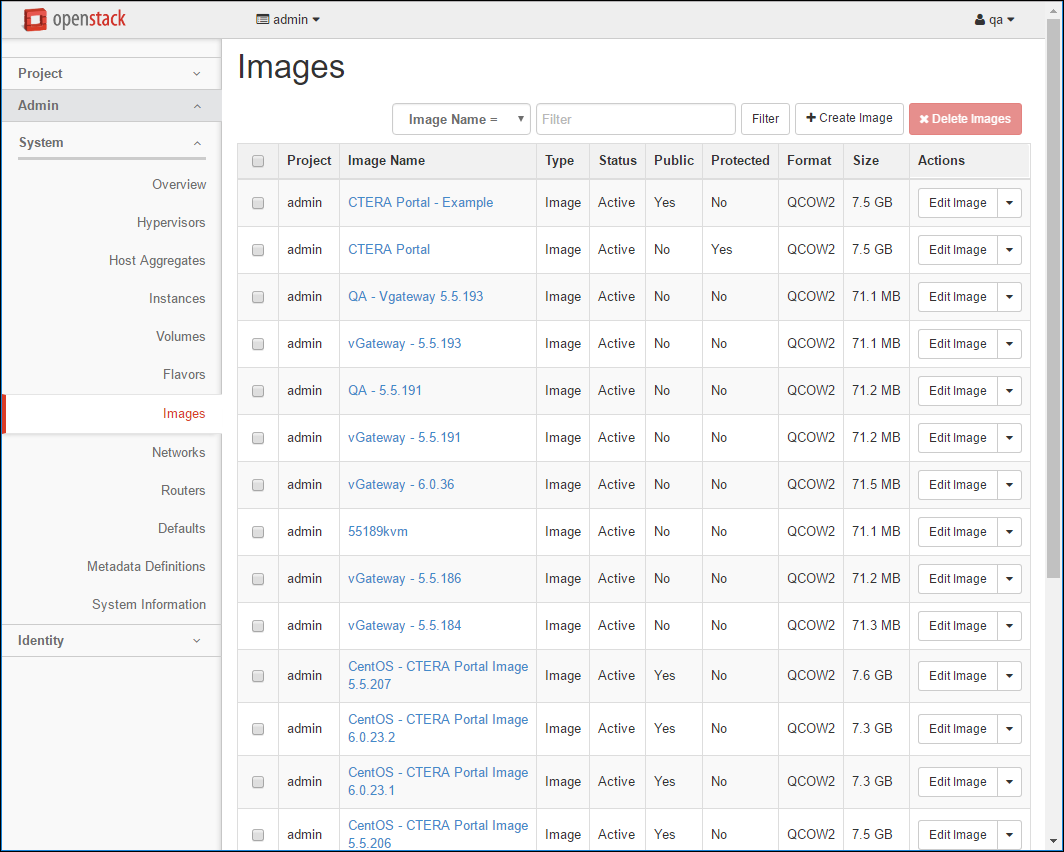Check the vGateway - 5.5.193 row checkbox
Viewport: 1064px width, 852px height.
258,344
